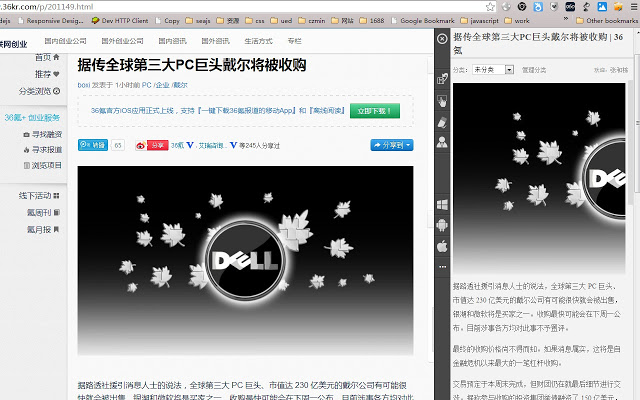Image resolution: width=640 pixels, height=400 pixels.
Task: Open the czmin bookmarks folder
Action: coord(311,20)
